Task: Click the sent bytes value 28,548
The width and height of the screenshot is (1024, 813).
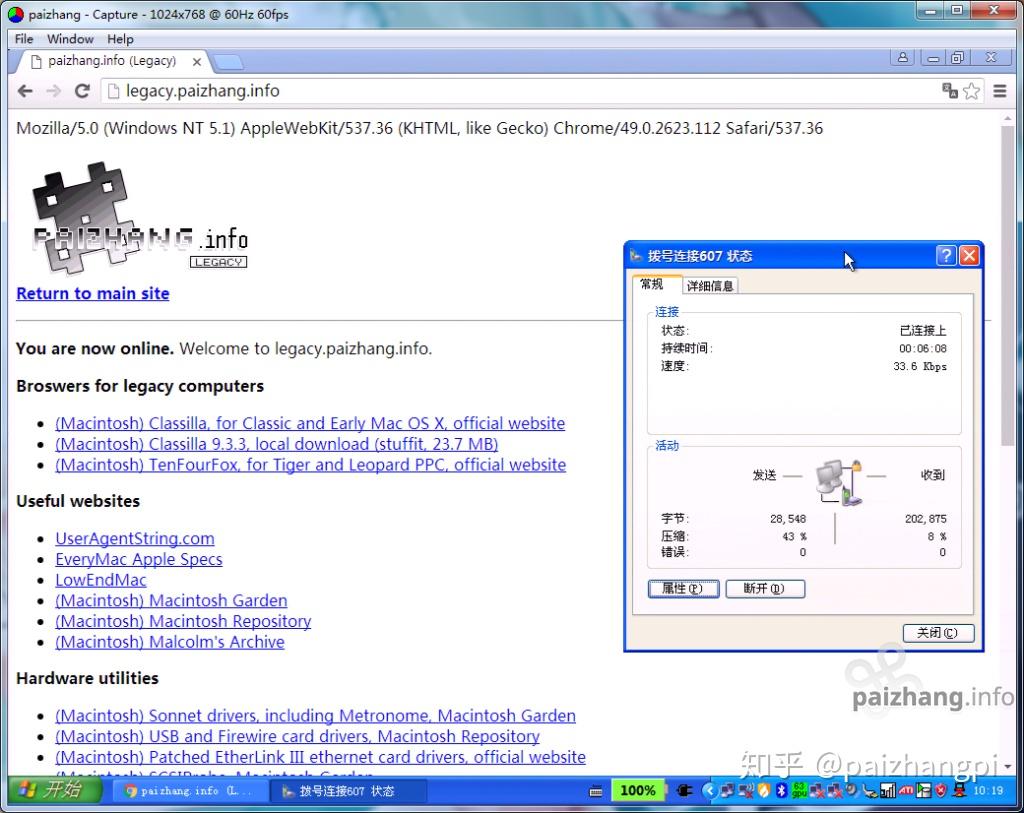Action: point(788,518)
